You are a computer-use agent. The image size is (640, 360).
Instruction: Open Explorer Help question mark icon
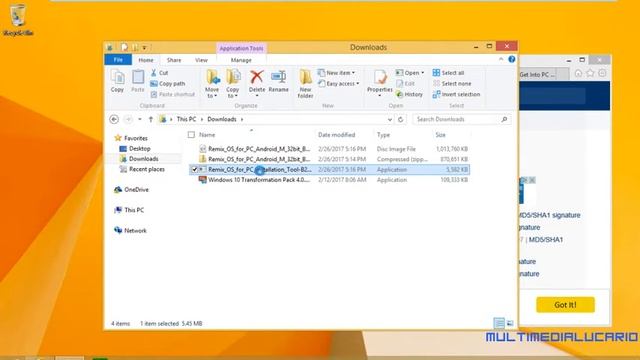click(x=511, y=59)
